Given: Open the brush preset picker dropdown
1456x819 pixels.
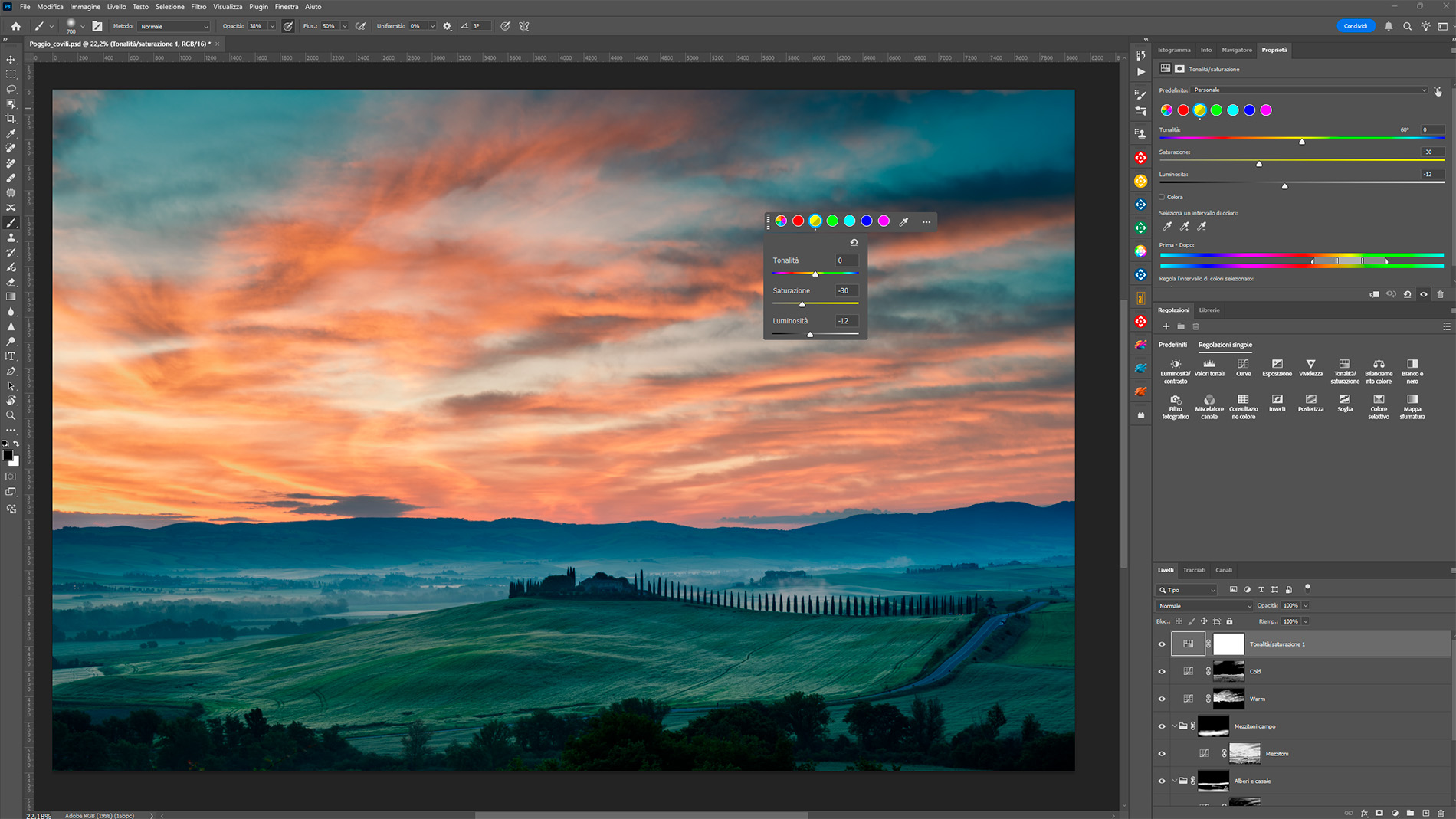Looking at the screenshot, I should 83,26.
